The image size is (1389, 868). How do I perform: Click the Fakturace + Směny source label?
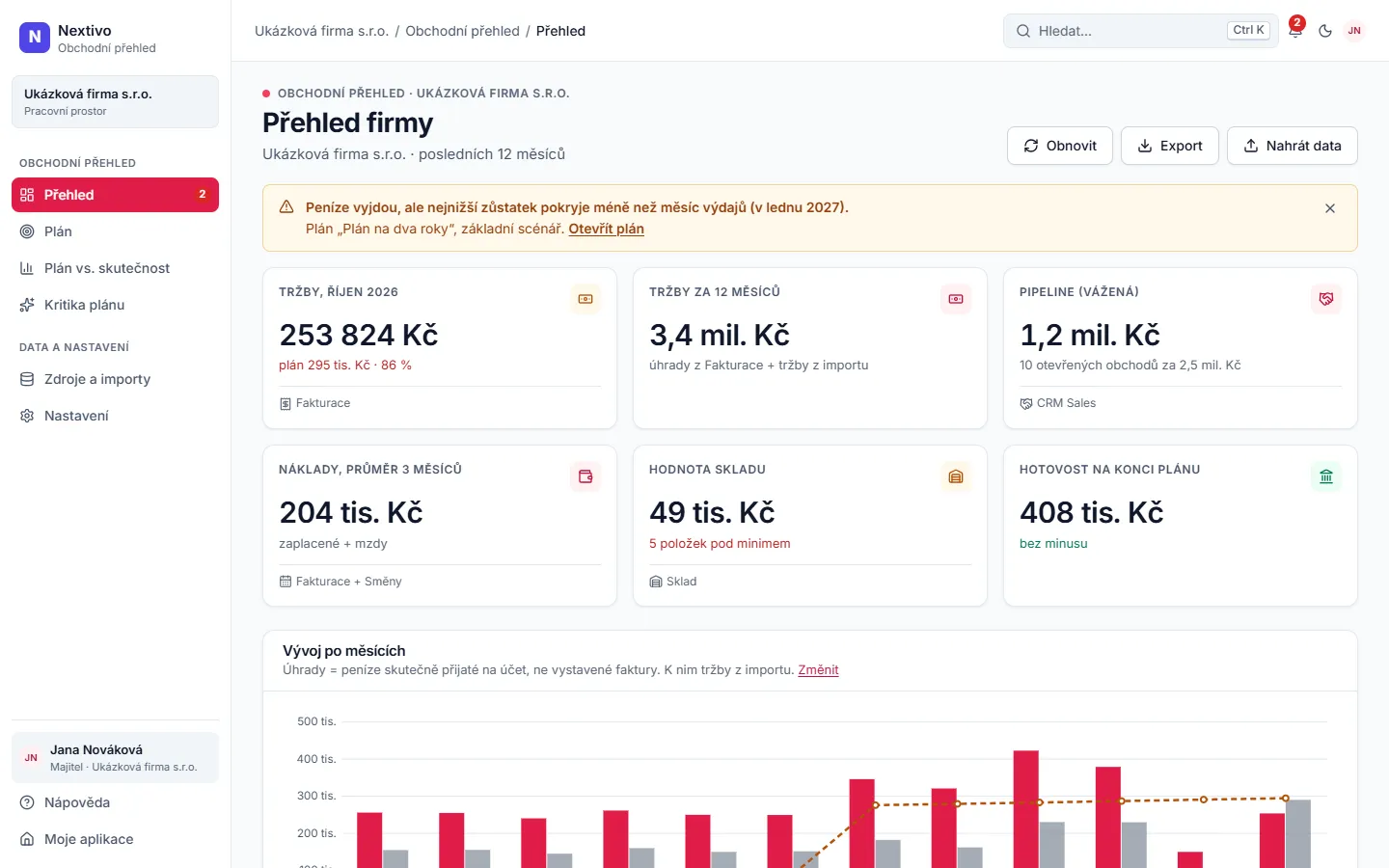(x=340, y=582)
